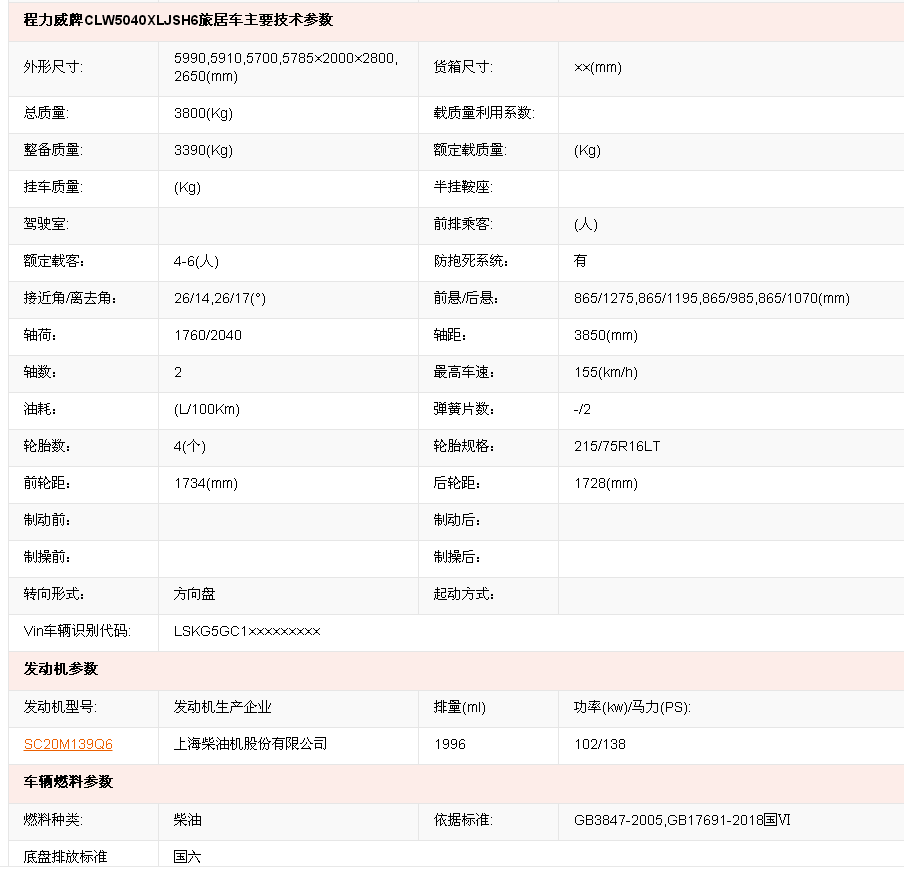Open the SC20M139Q6 engine model link
Screen dimensions: 904x876
coord(68,744)
